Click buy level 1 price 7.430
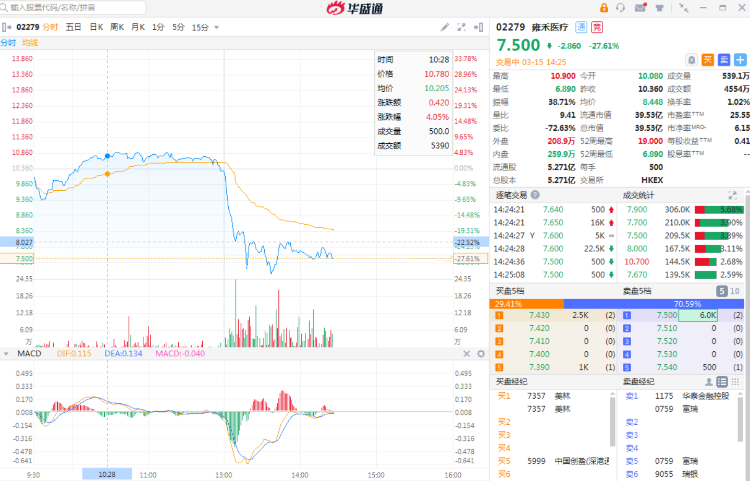 [x=539, y=315]
